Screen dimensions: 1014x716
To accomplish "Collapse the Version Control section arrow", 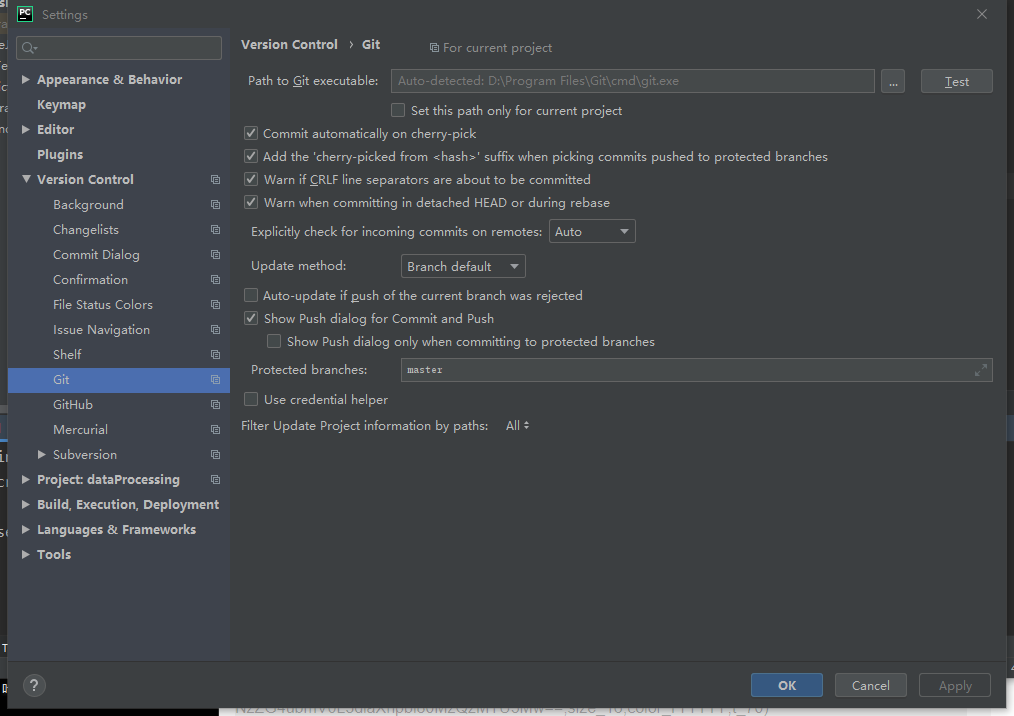I will 26,179.
